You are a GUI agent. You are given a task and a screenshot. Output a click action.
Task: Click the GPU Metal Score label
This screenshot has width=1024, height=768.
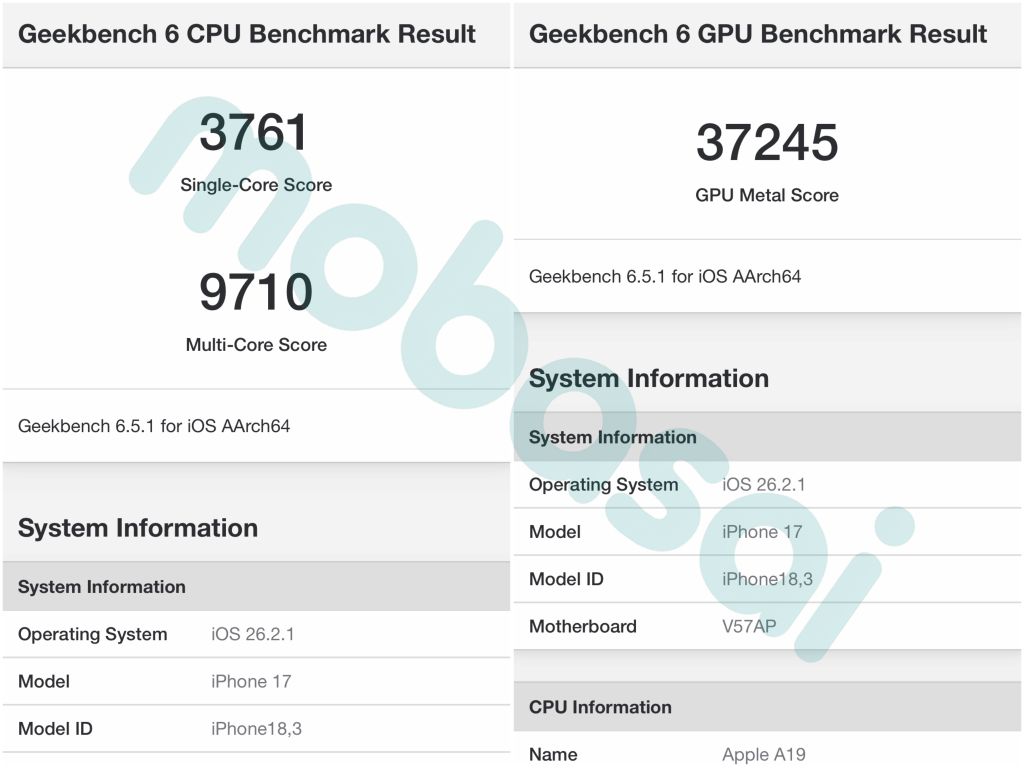click(x=765, y=195)
